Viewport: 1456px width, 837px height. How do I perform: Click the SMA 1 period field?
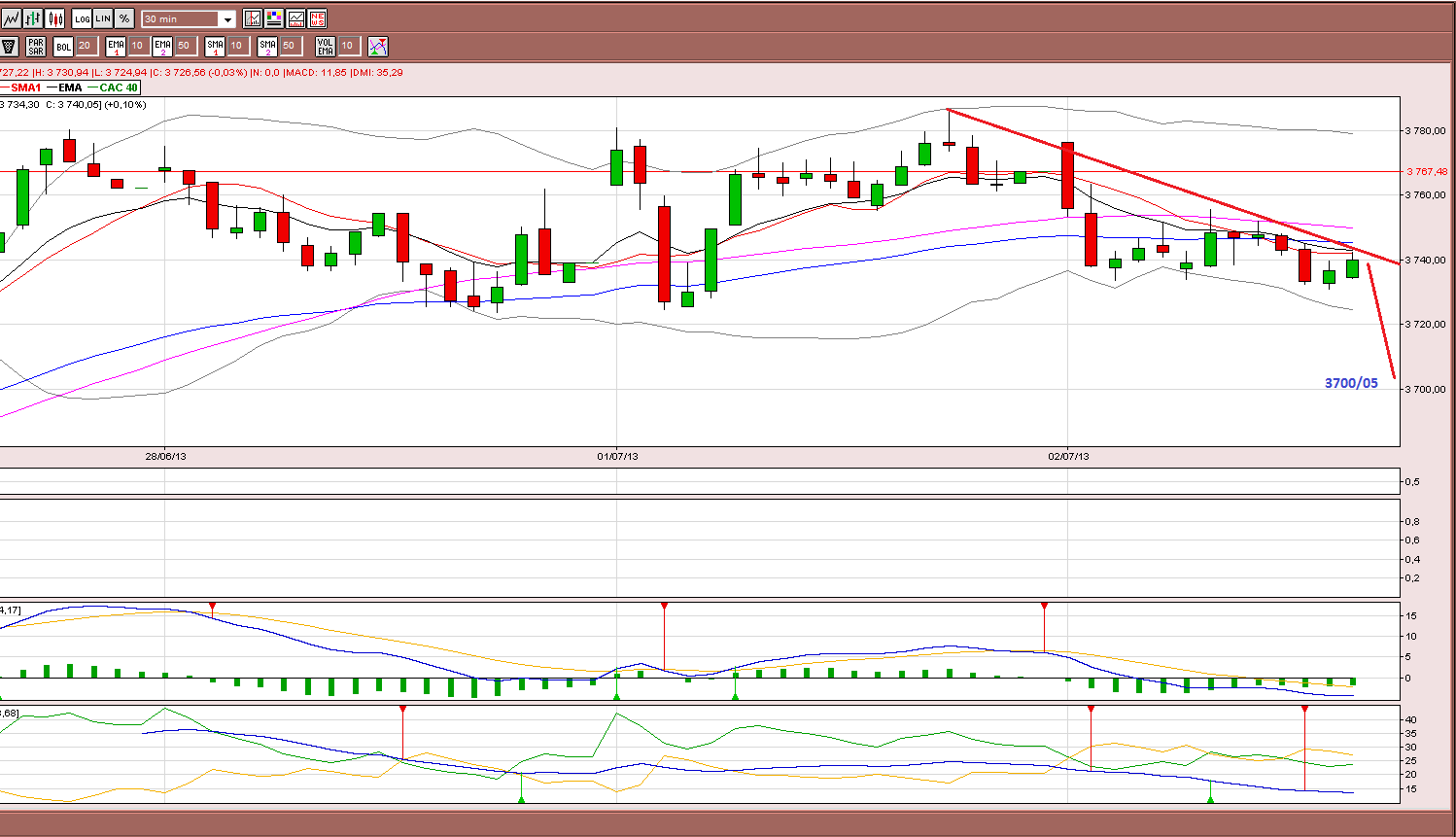[237, 46]
